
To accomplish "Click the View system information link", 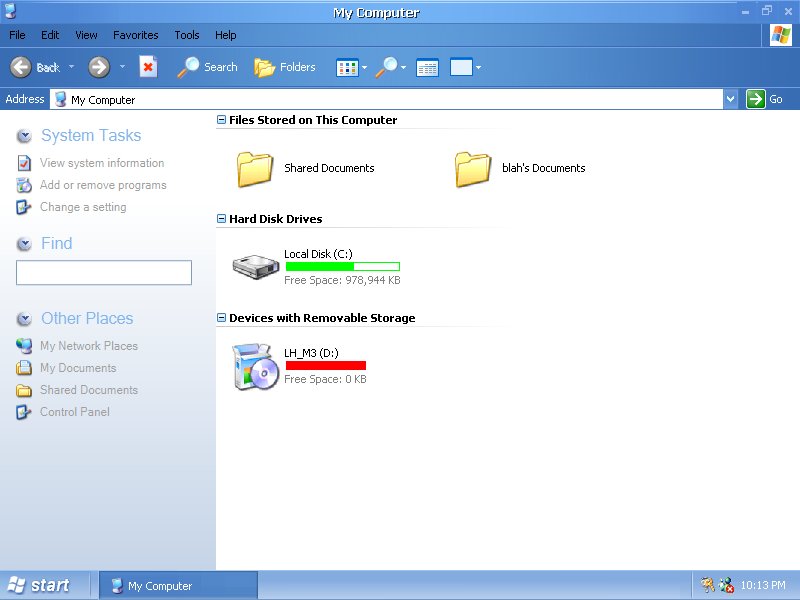I will (101, 163).
